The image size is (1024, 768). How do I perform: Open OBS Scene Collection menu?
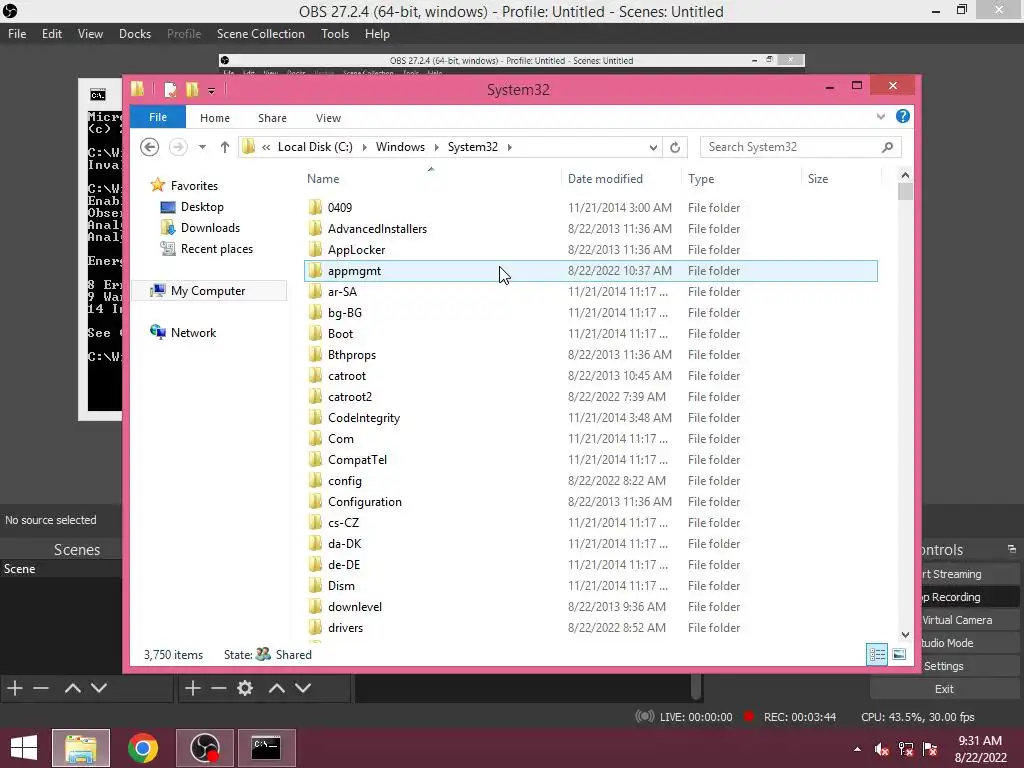pos(261,34)
